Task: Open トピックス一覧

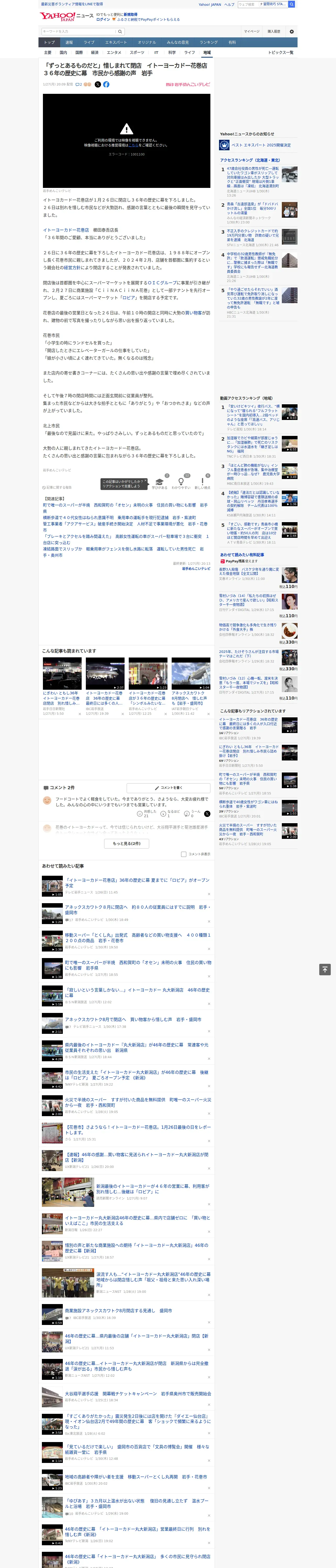Action: [x=281, y=52]
